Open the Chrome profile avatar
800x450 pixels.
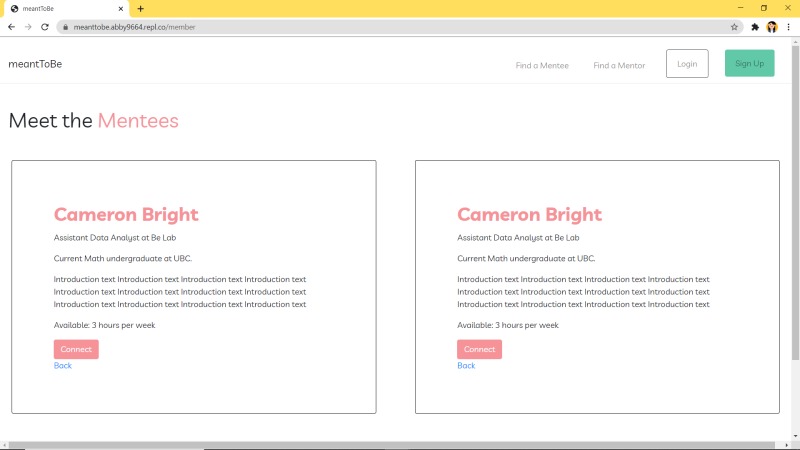(772, 27)
